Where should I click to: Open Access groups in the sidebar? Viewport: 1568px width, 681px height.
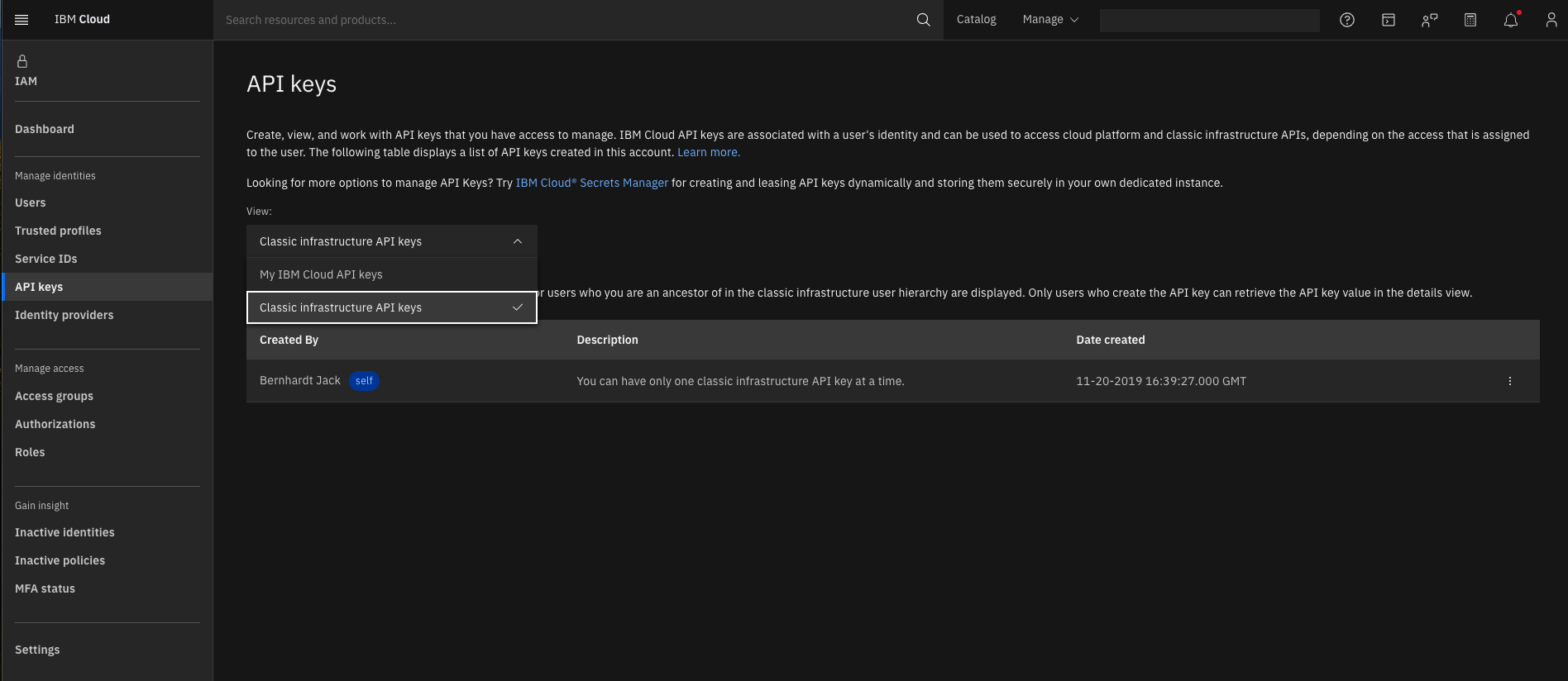pos(54,396)
